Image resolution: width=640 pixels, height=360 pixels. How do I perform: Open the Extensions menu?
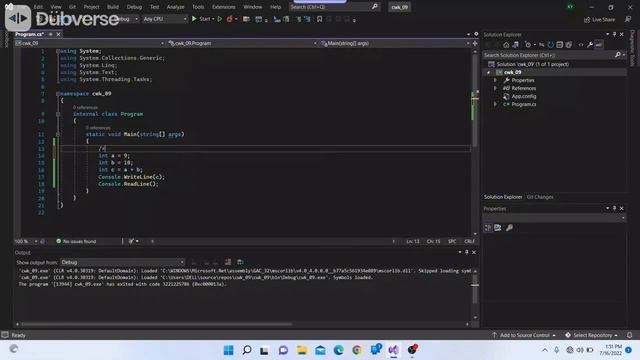tap(224, 7)
